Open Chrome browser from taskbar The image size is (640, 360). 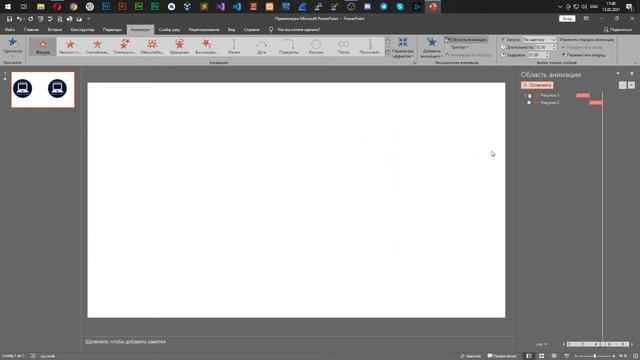point(73,7)
